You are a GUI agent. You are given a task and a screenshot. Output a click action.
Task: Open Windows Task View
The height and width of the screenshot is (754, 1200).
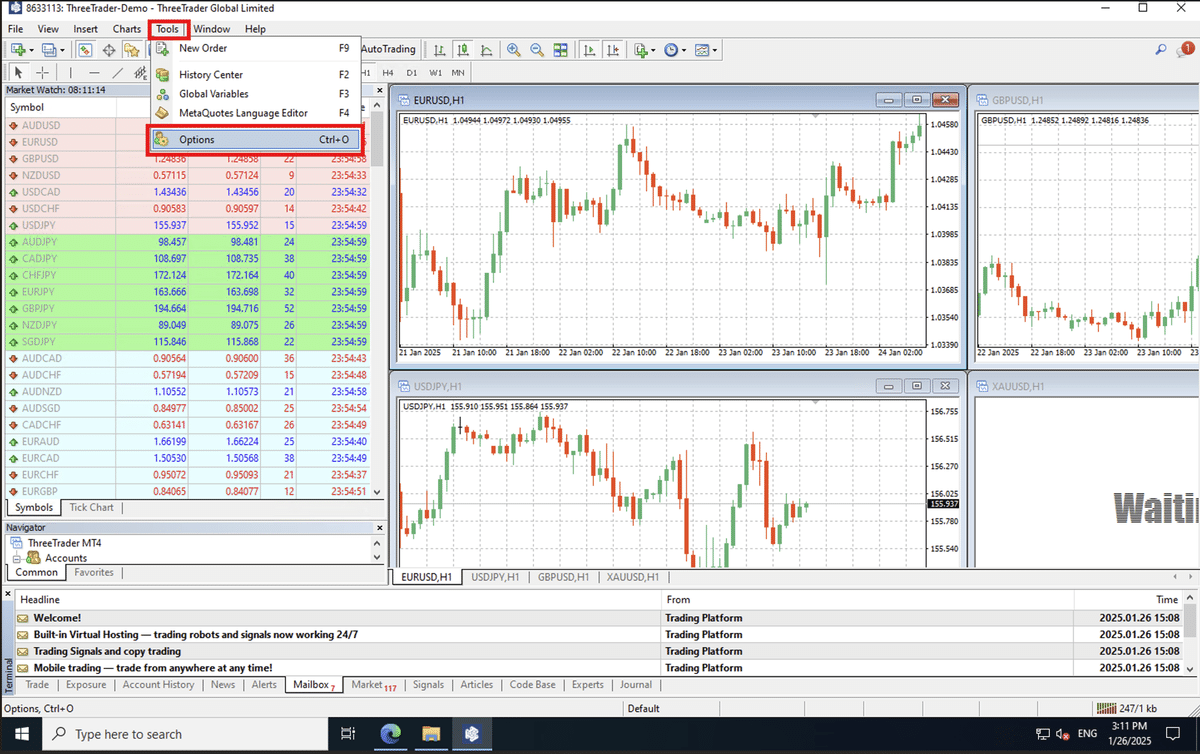(347, 734)
